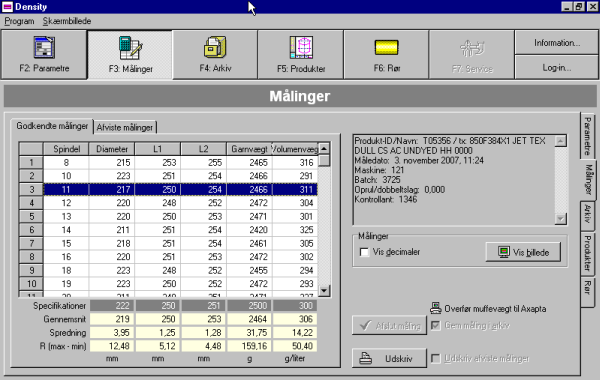The image size is (600, 380).
Task: Click Spindel cell 10 in row 2
Action: point(66,176)
